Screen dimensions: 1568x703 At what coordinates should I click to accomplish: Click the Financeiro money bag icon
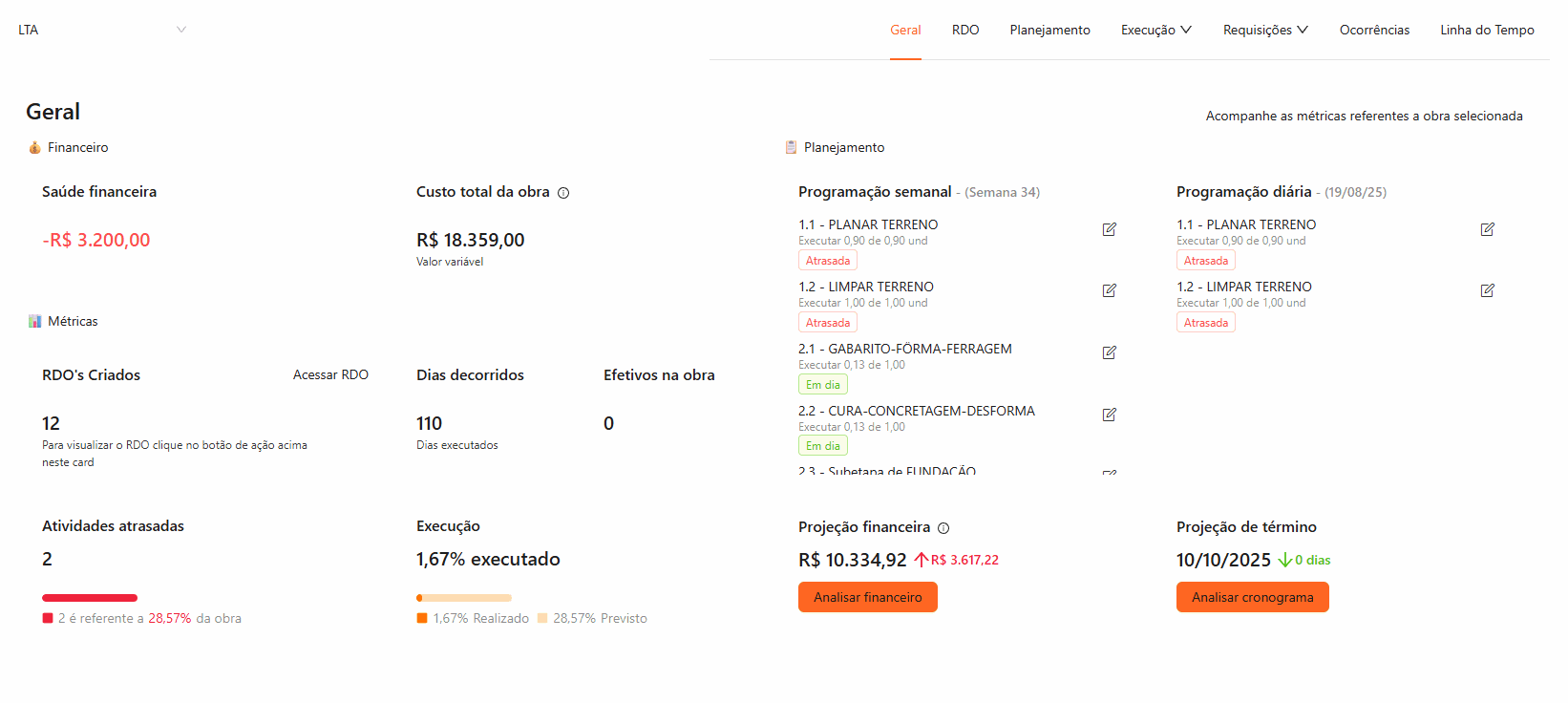[x=34, y=147]
